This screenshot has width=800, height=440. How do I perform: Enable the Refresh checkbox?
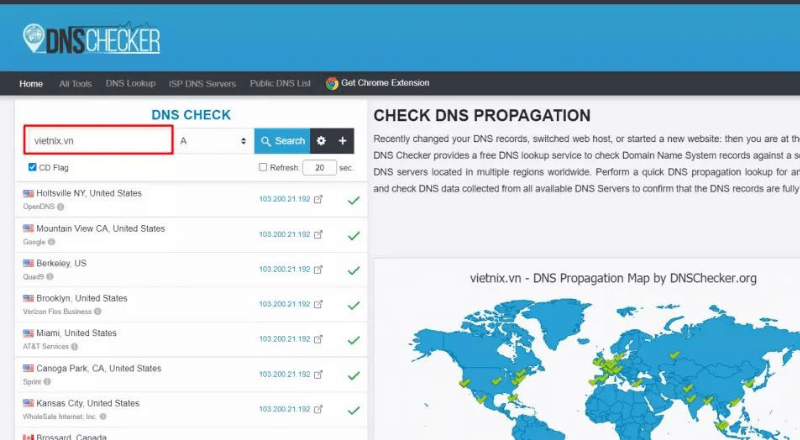263,167
